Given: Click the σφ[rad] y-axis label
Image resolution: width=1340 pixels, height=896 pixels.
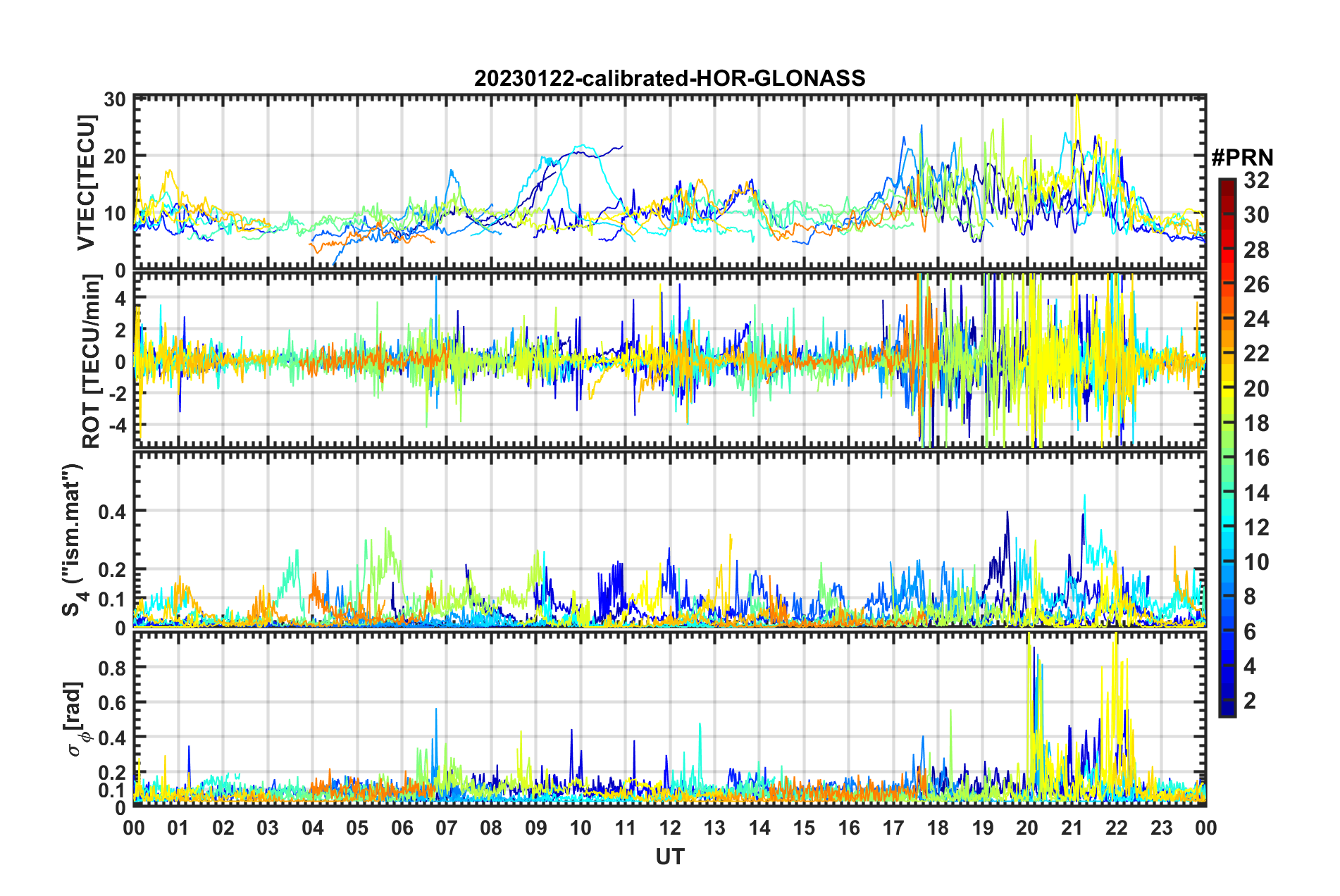Looking at the screenshot, I should [74, 719].
